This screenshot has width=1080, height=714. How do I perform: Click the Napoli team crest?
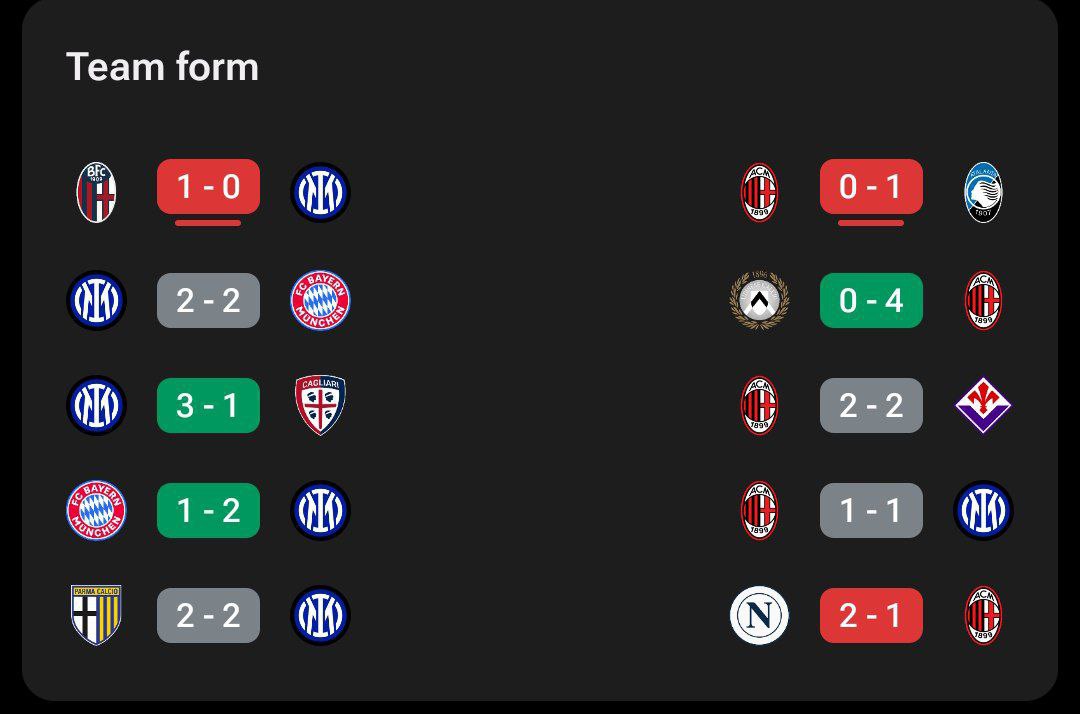click(x=759, y=615)
